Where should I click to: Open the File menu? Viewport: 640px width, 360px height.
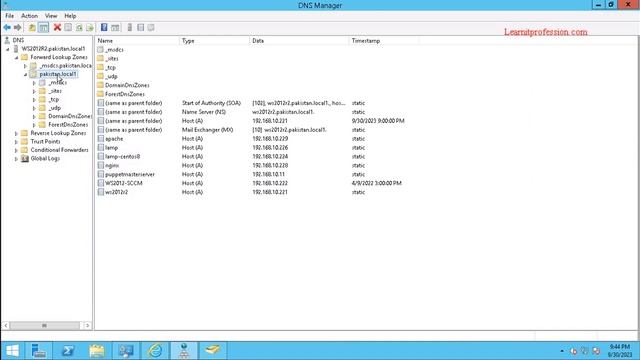(9, 16)
